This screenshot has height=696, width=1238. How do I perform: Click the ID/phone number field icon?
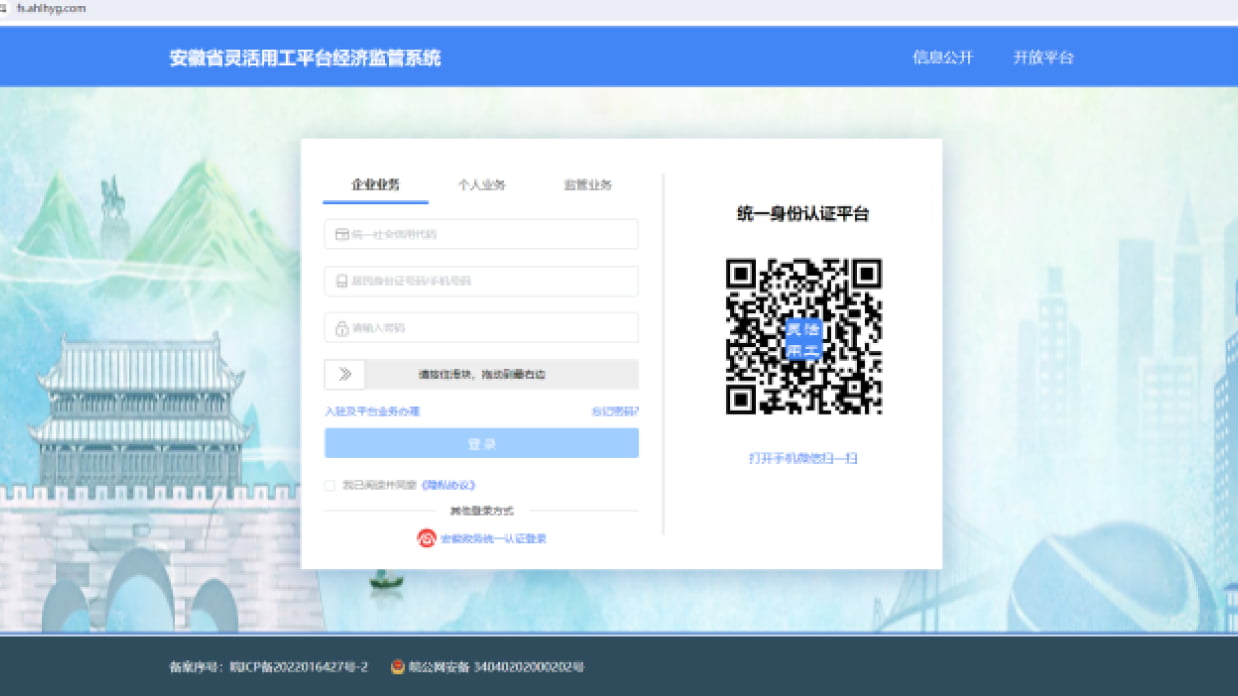pos(341,281)
